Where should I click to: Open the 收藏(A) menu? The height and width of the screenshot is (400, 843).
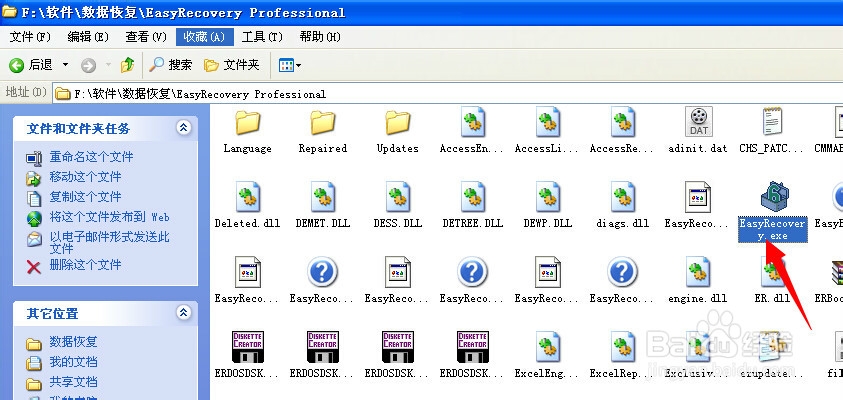click(204, 37)
